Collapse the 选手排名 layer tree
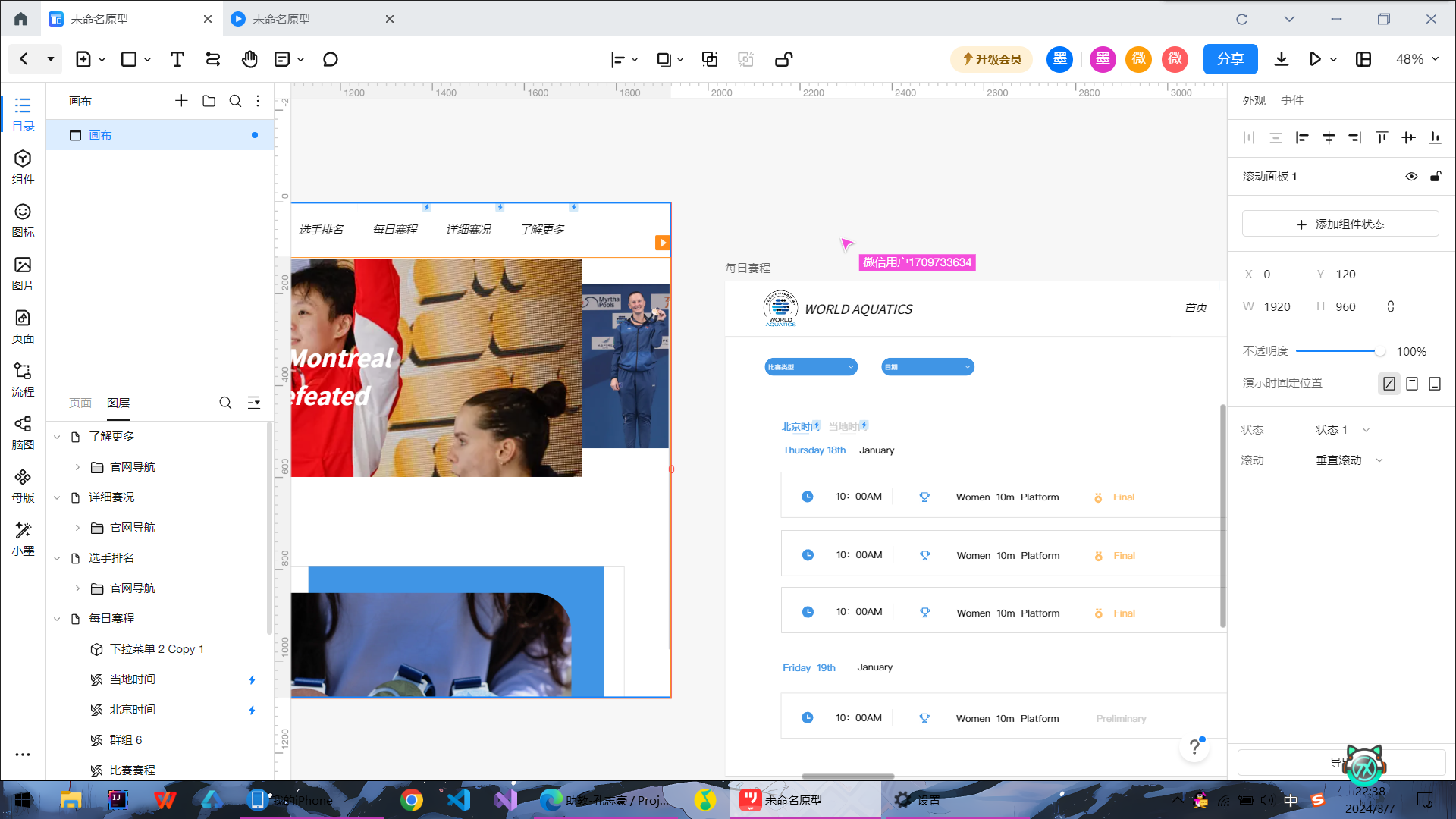The image size is (1456, 819). coord(57,558)
